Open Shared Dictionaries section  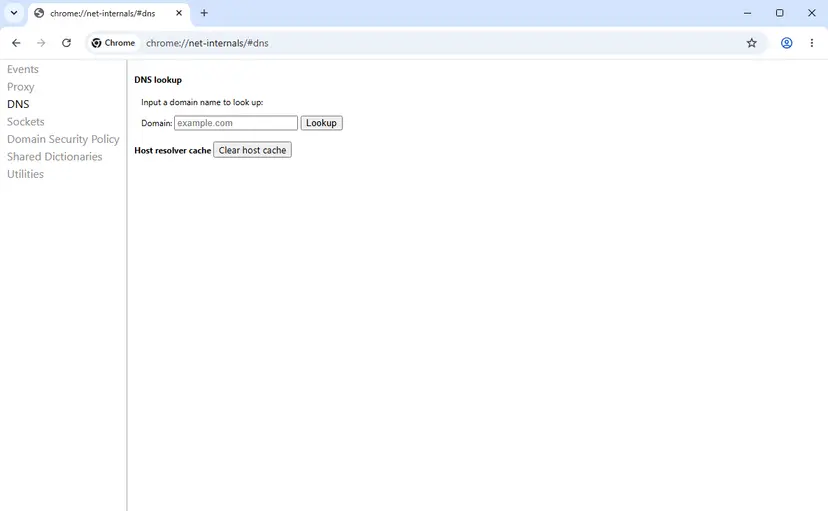click(54, 156)
